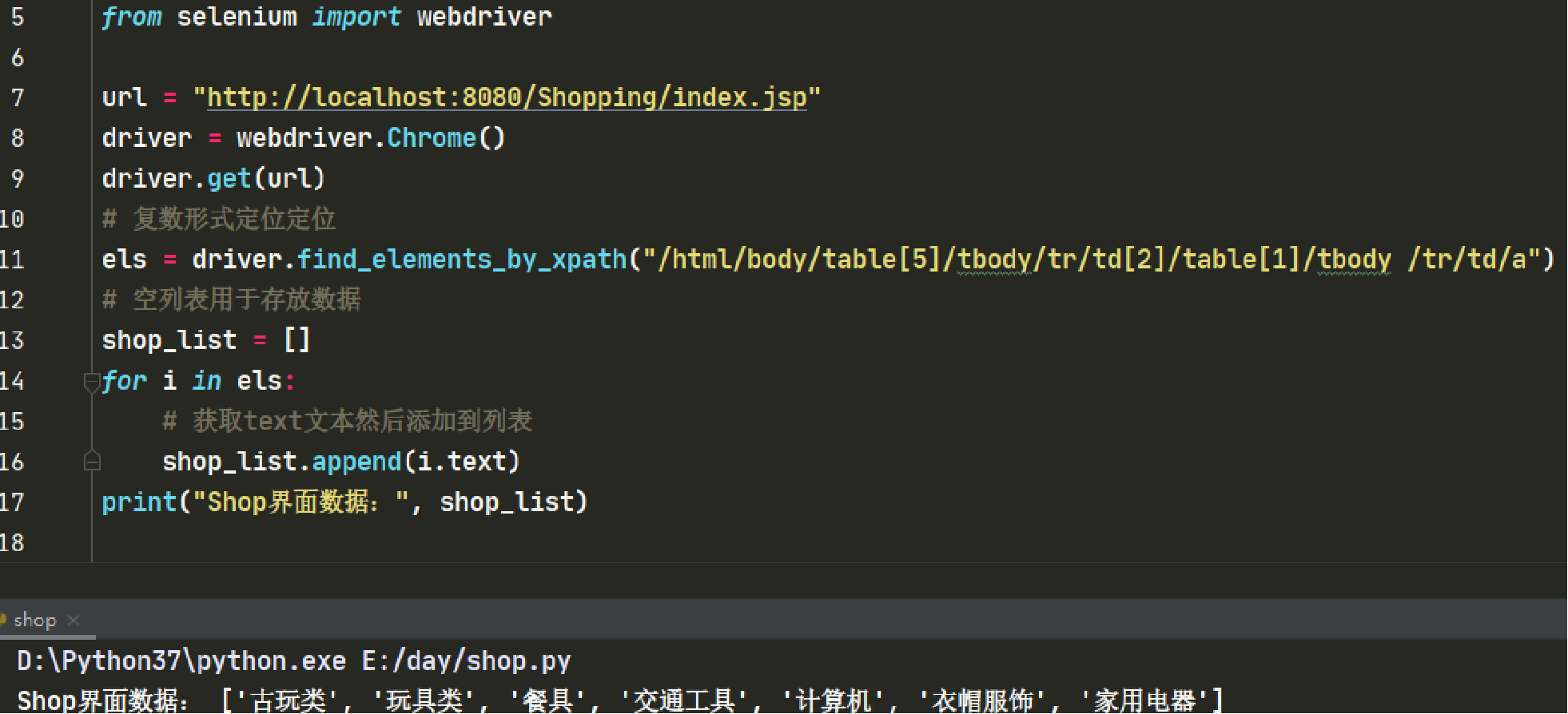The height and width of the screenshot is (714, 1568).
Task: Click the 'url' variable name on line 7
Action: (x=124, y=97)
